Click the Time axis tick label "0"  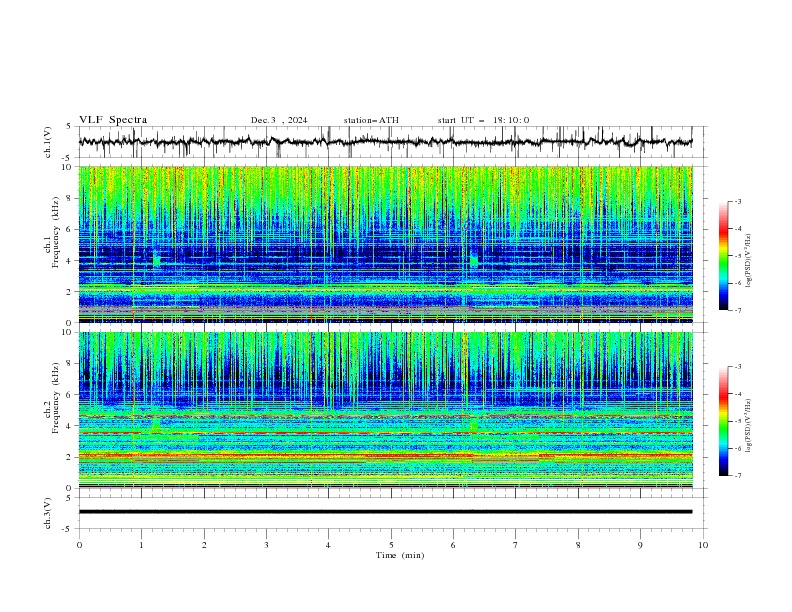pos(79,545)
